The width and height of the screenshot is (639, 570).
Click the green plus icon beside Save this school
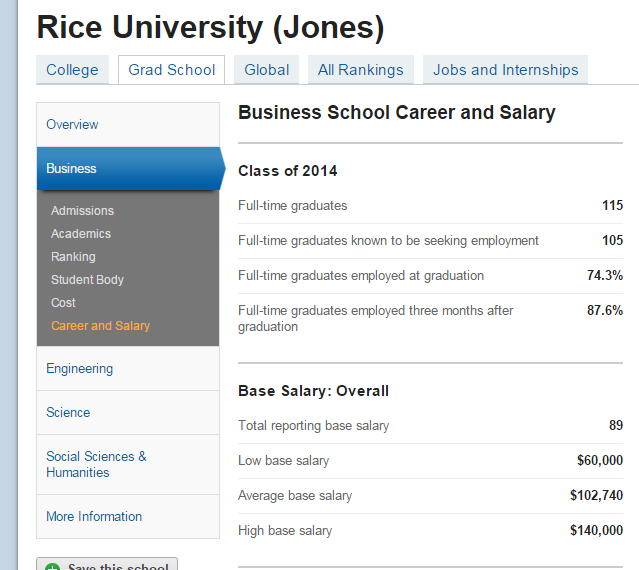click(52, 566)
